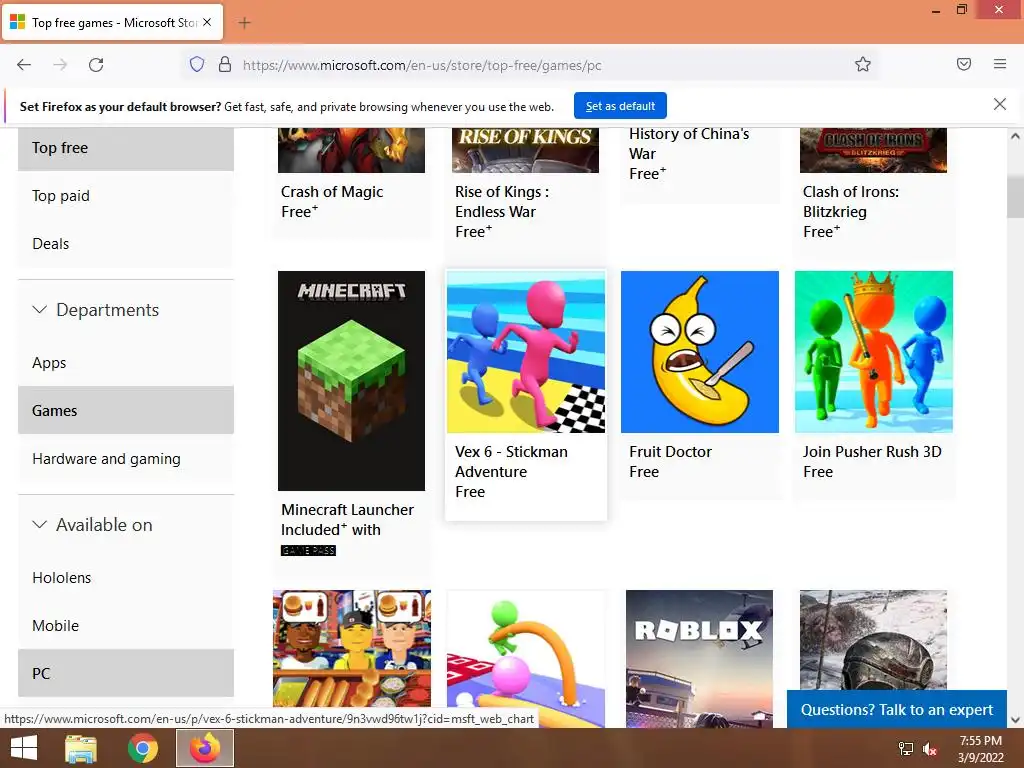Open the tracking protection shield icon
1024x768 pixels.
(x=197, y=64)
